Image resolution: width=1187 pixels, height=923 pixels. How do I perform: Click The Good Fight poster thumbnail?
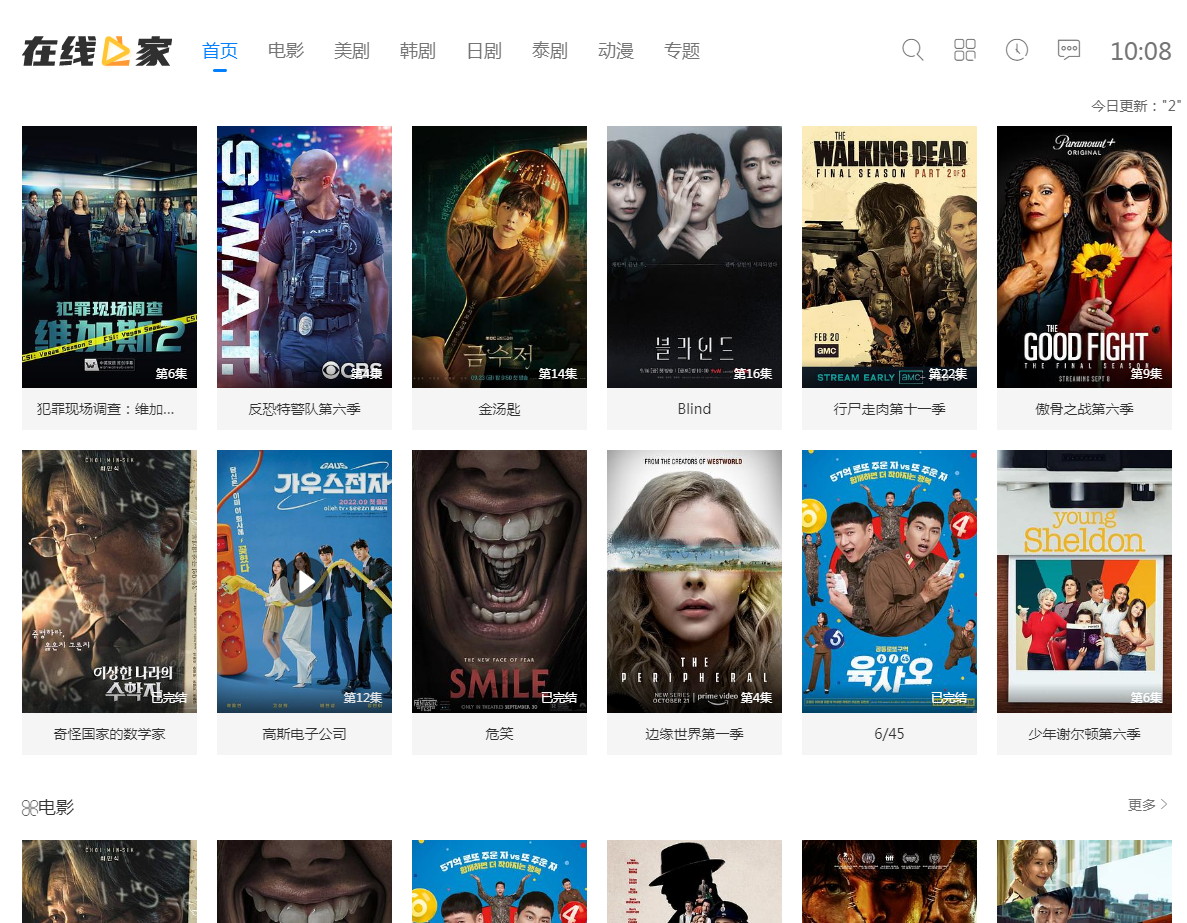point(1084,256)
